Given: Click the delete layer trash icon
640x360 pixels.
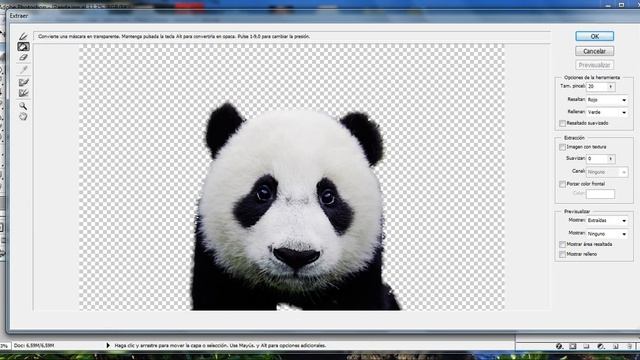Looking at the screenshot, I should [630, 346].
